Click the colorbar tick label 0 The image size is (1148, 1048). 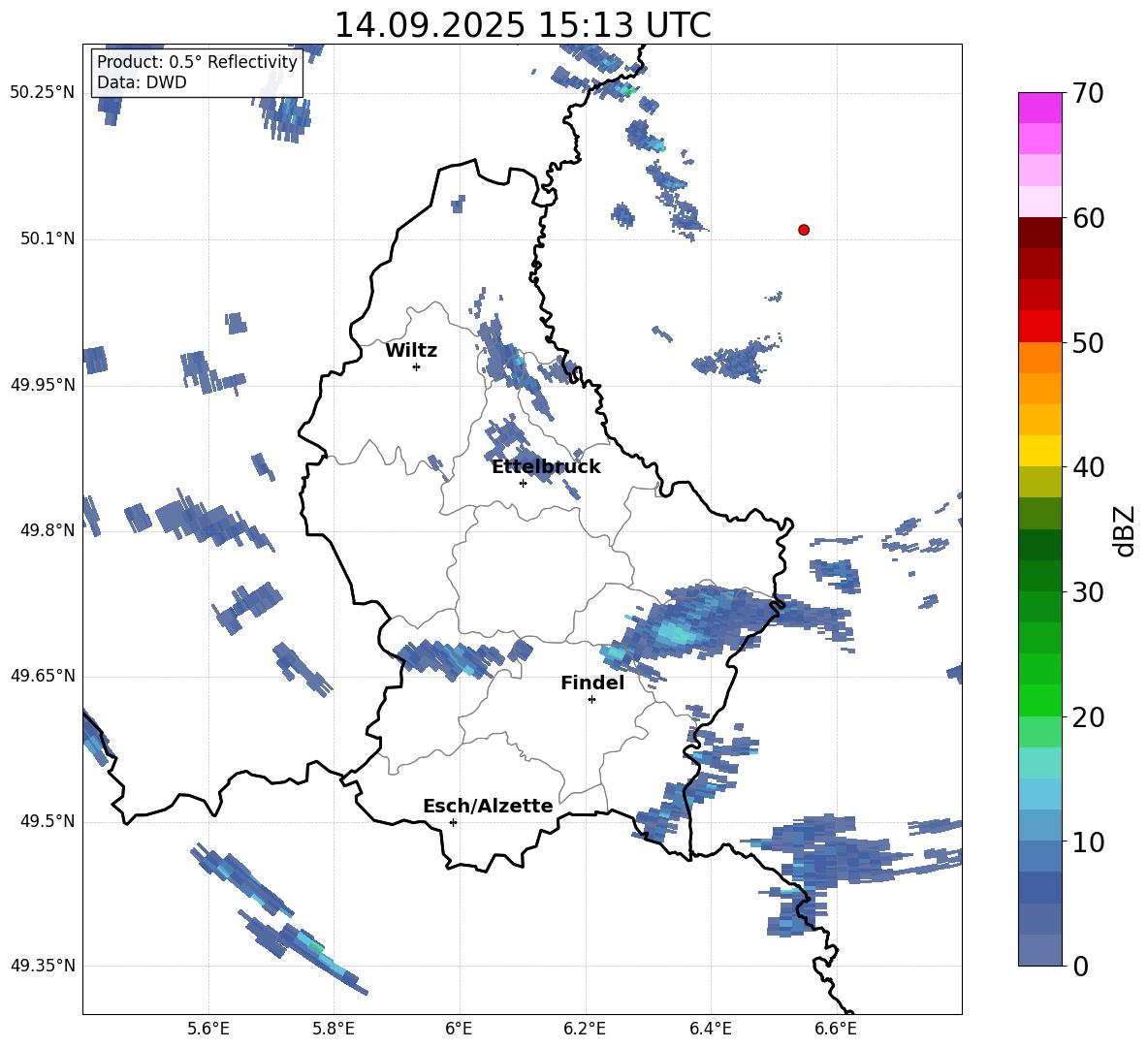point(1081,966)
